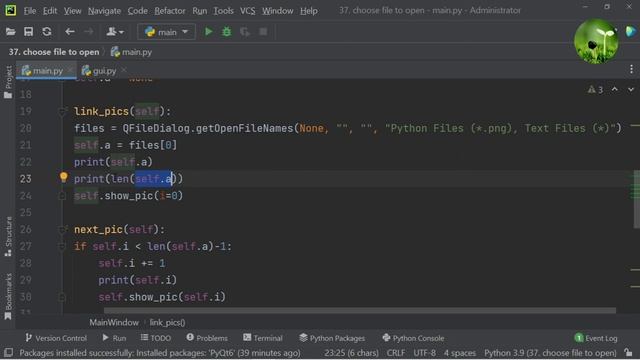Click the 23:25 cursor position in status bar

[x=351, y=353]
